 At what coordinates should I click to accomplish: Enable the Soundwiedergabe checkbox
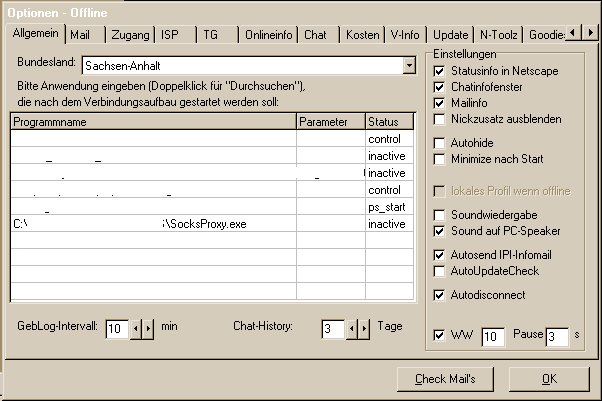[x=439, y=215]
